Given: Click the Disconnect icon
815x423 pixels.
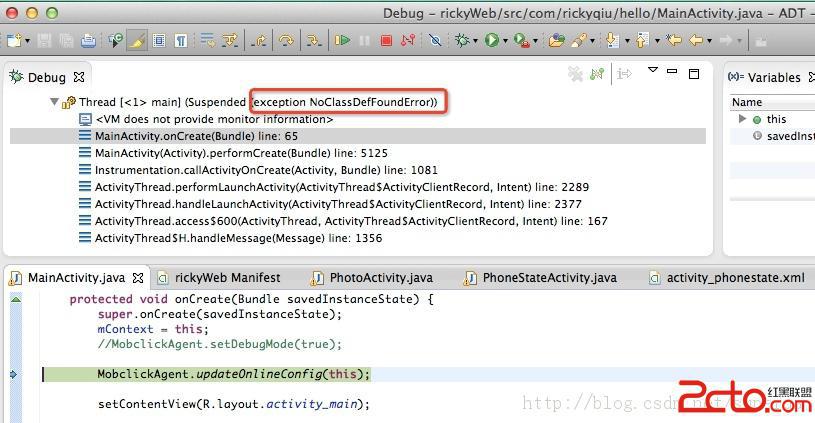Looking at the screenshot, I should pos(408,40).
